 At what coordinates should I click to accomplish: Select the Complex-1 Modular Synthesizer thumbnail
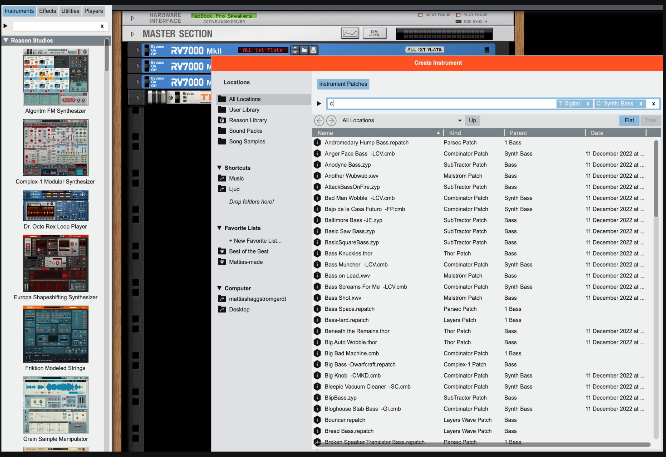(x=56, y=147)
